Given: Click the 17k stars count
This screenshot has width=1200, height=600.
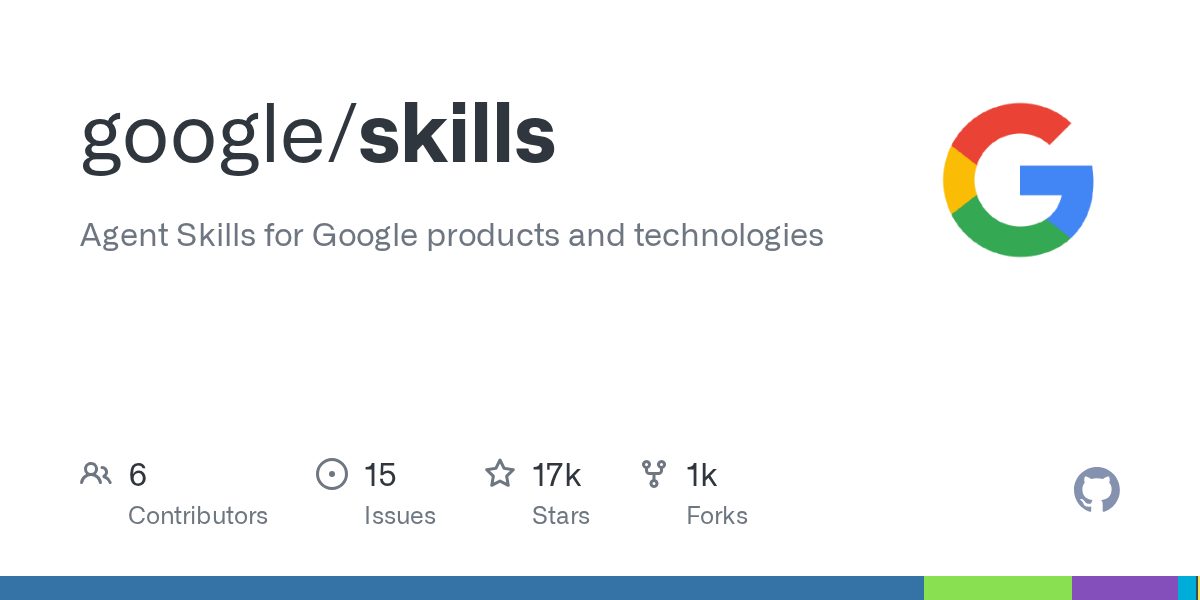Looking at the screenshot, I should pyautogui.click(x=556, y=475).
